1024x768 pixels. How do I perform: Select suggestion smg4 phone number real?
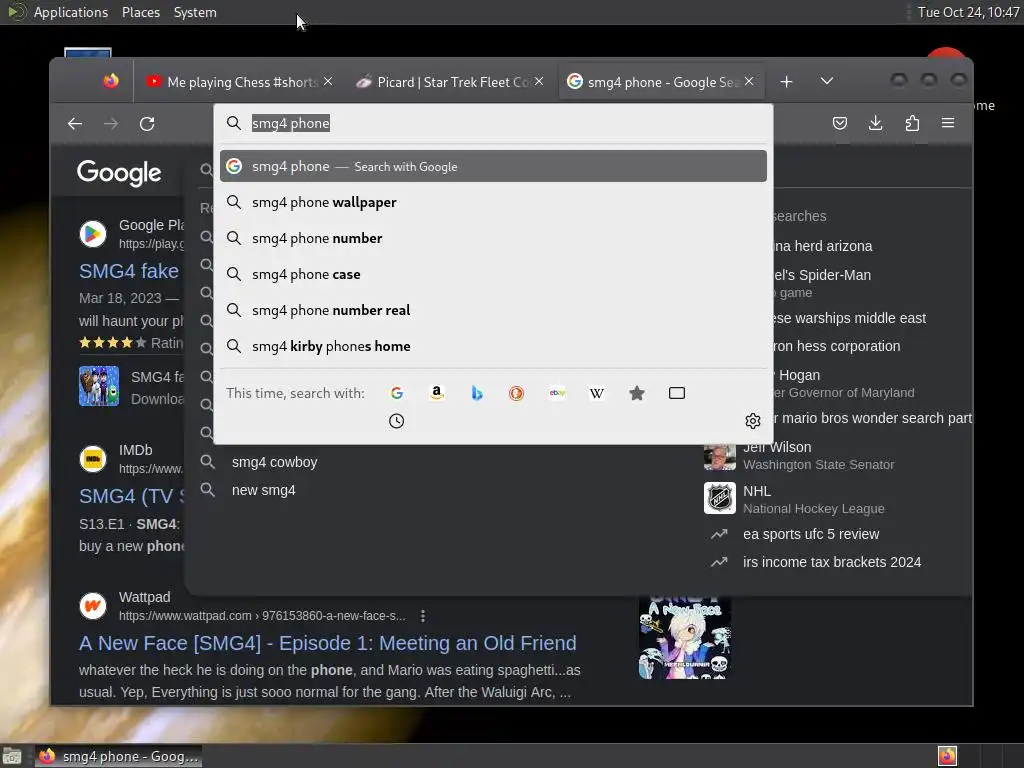(493, 310)
